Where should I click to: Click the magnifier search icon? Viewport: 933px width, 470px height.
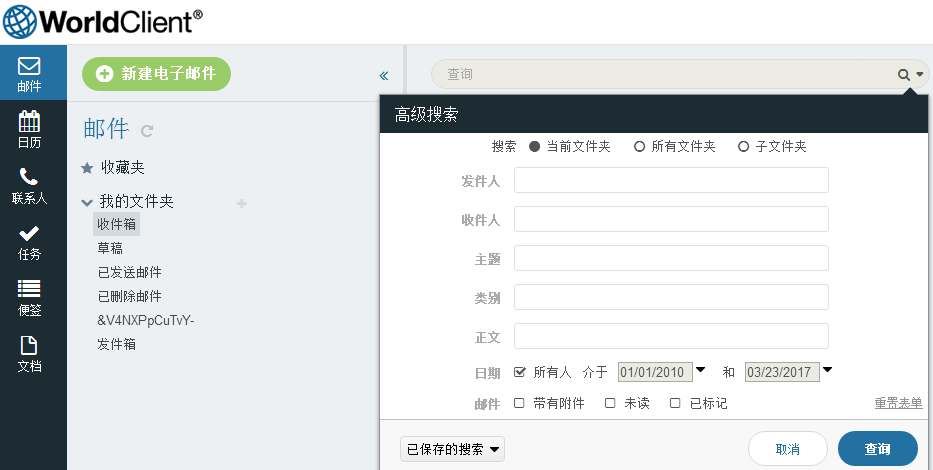click(x=904, y=74)
